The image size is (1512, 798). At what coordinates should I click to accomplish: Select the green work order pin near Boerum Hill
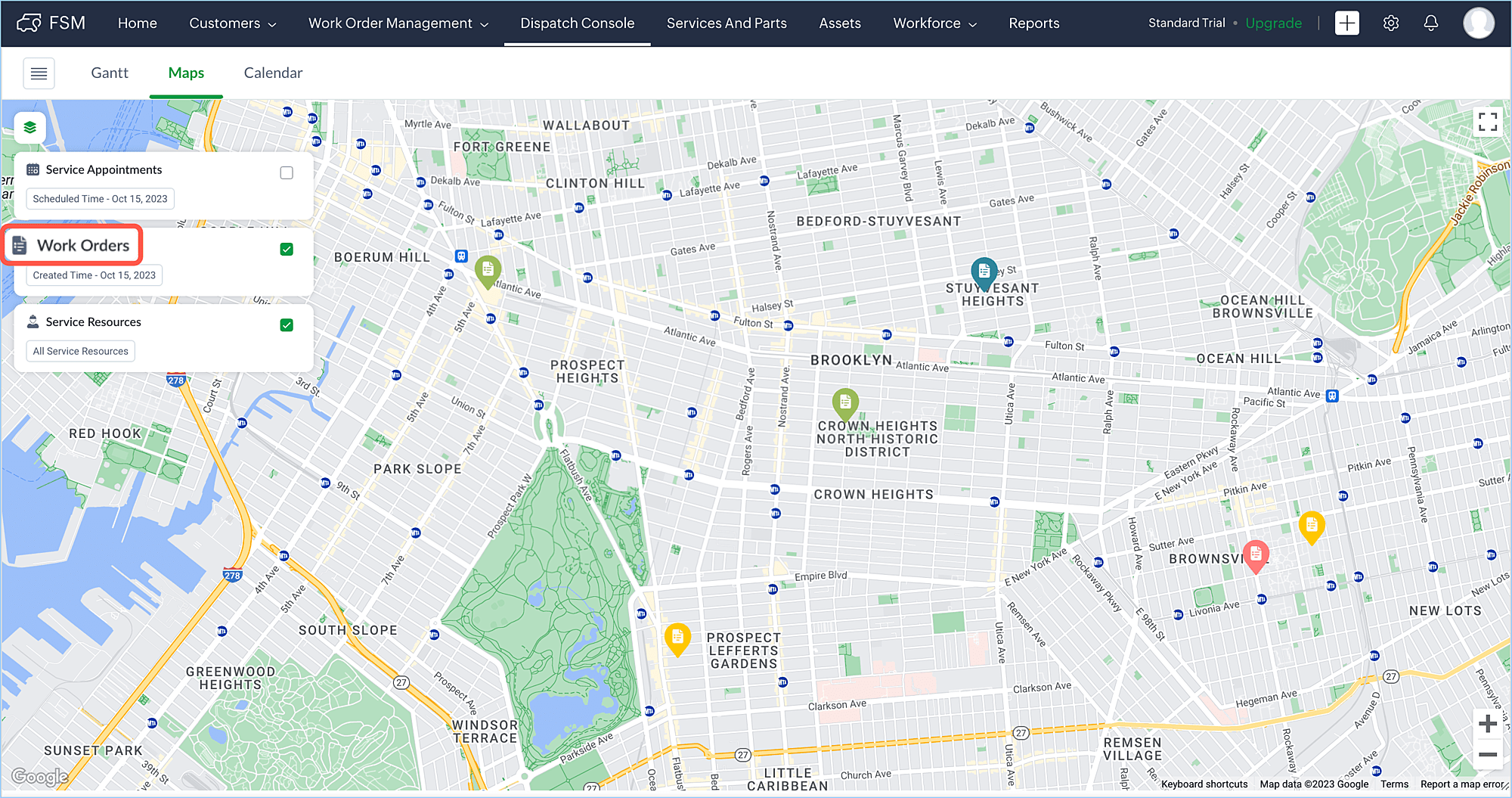click(x=488, y=271)
